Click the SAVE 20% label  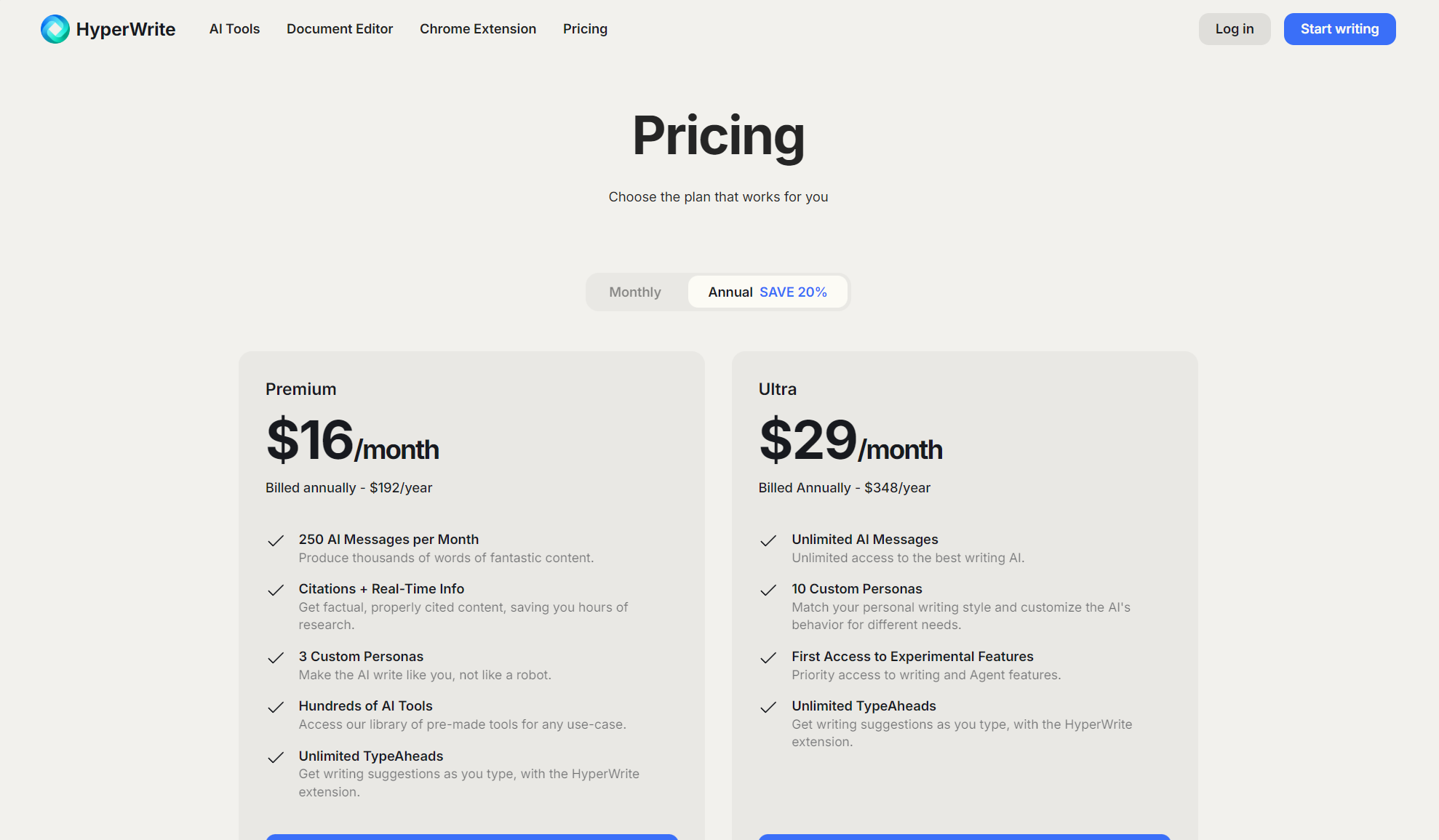click(x=793, y=292)
